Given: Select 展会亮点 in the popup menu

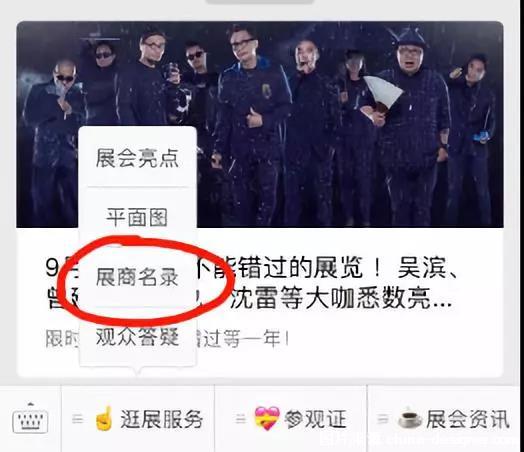Looking at the screenshot, I should tap(137, 158).
